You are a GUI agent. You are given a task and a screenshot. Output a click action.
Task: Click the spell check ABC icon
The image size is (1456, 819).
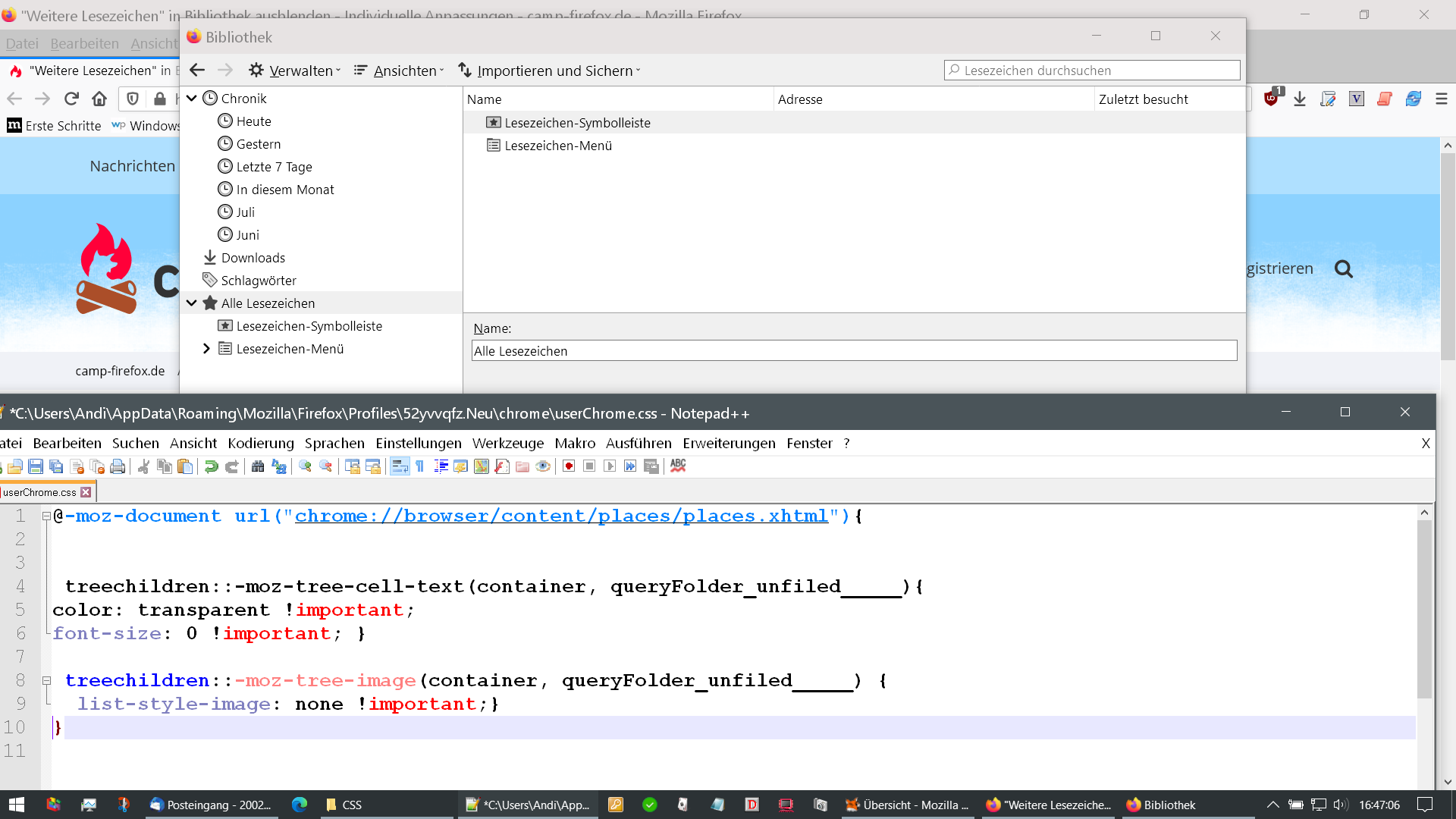[x=678, y=466]
